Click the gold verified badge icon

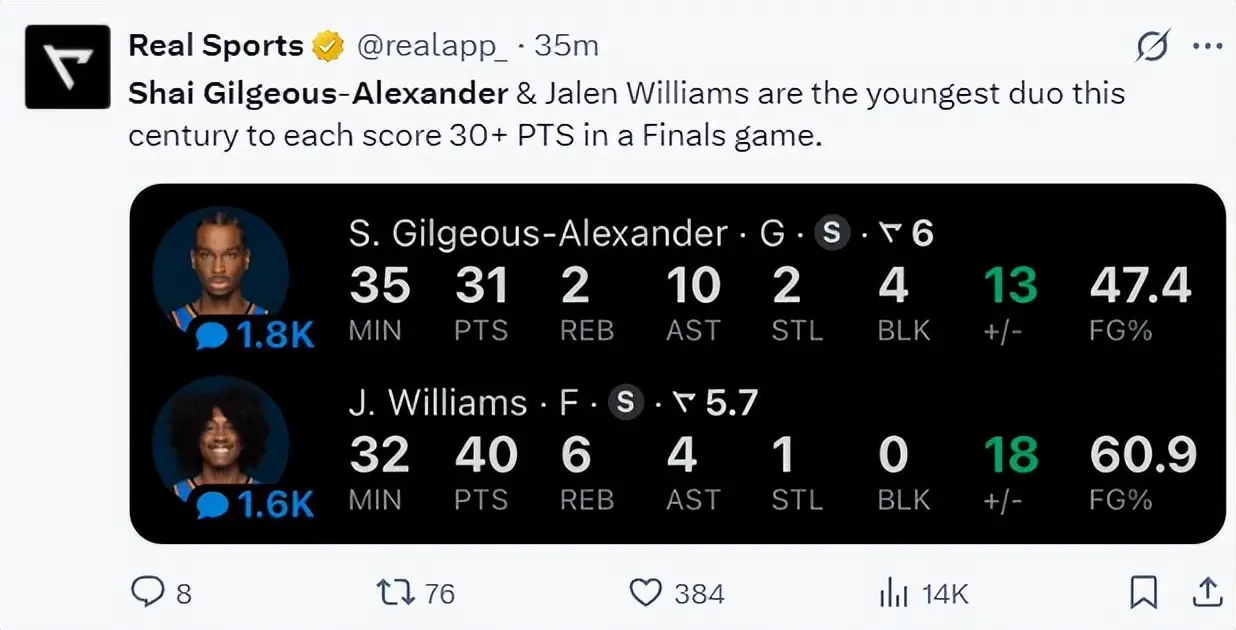pos(327,46)
